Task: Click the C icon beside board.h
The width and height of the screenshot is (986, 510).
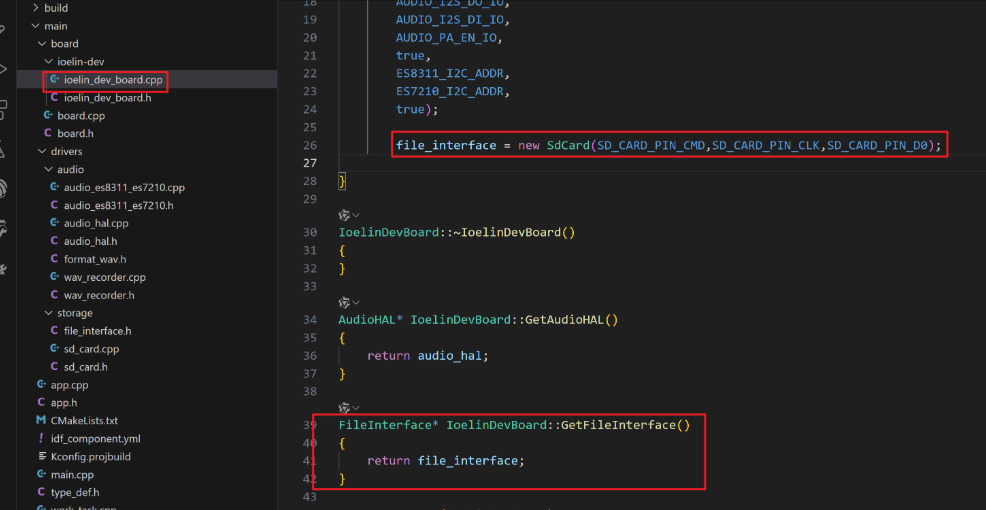Action: [47, 133]
